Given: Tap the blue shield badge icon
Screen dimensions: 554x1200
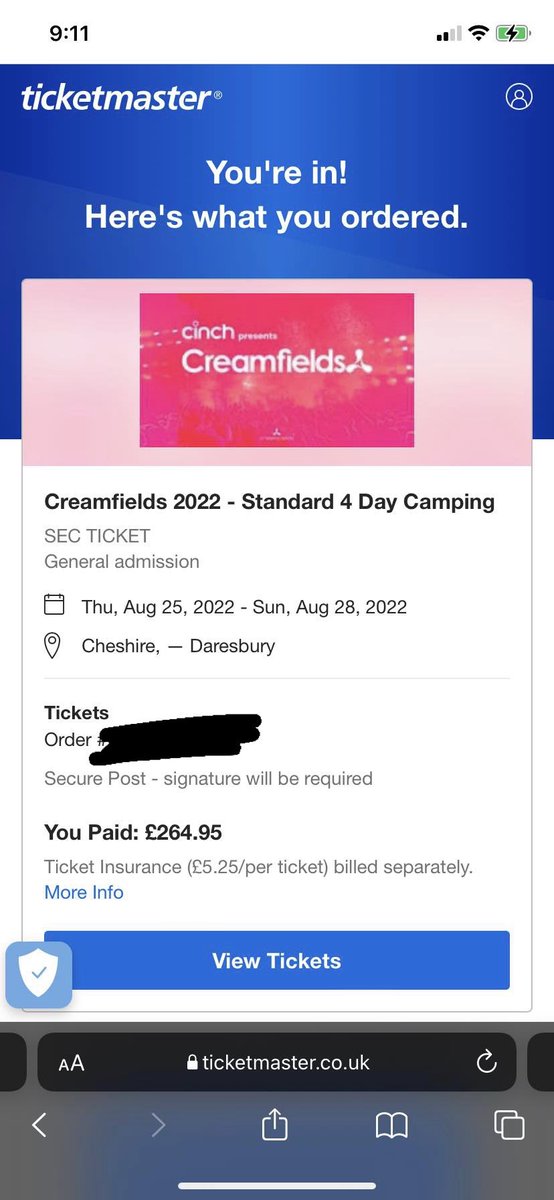Looking at the screenshot, I should point(39,974).
